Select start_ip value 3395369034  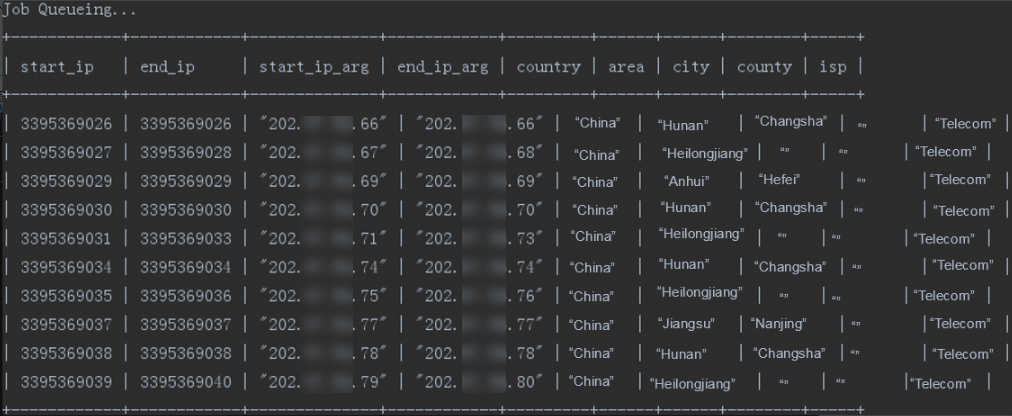coord(66,267)
